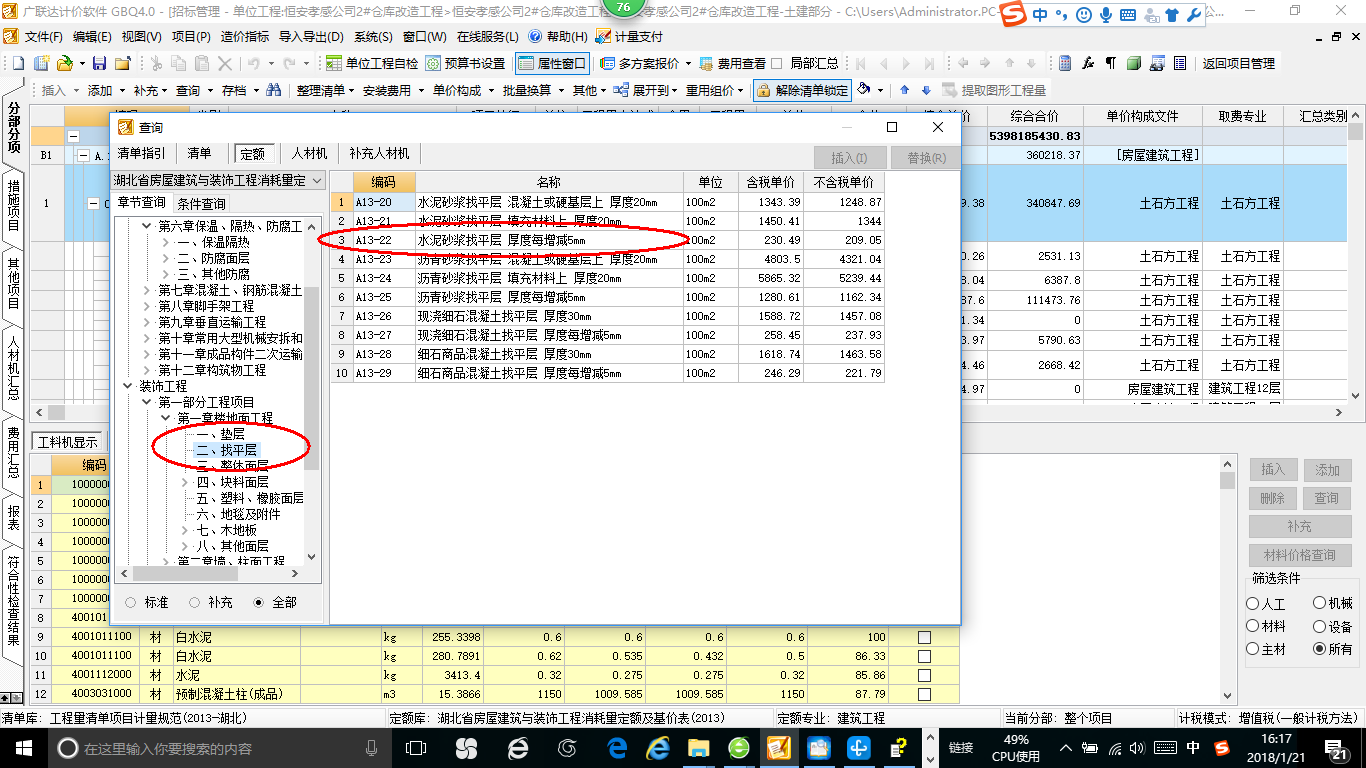The image size is (1366, 768).
Task: Click the New file icon in toolbar
Action: (x=19, y=63)
